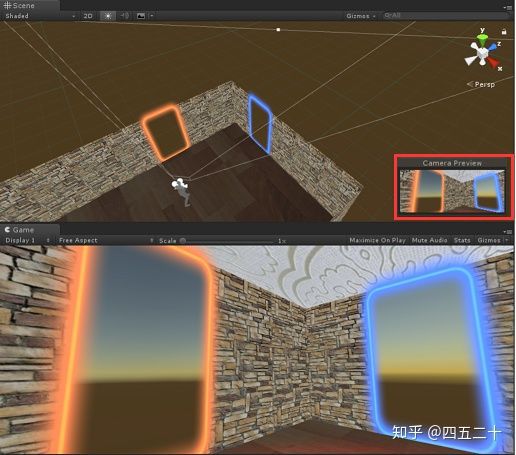
Task: Click the Game view Scale slider
Action: [x=227, y=241]
